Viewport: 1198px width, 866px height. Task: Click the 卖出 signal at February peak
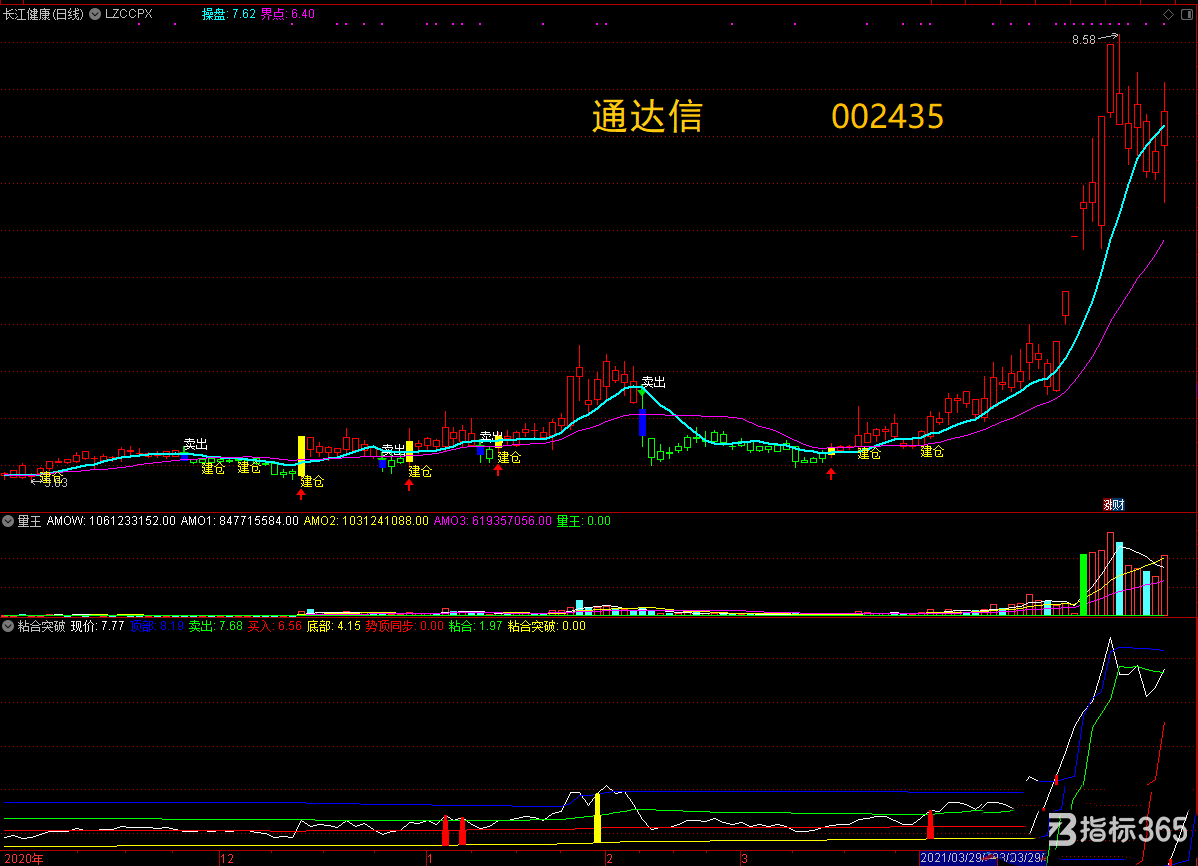[x=653, y=382]
